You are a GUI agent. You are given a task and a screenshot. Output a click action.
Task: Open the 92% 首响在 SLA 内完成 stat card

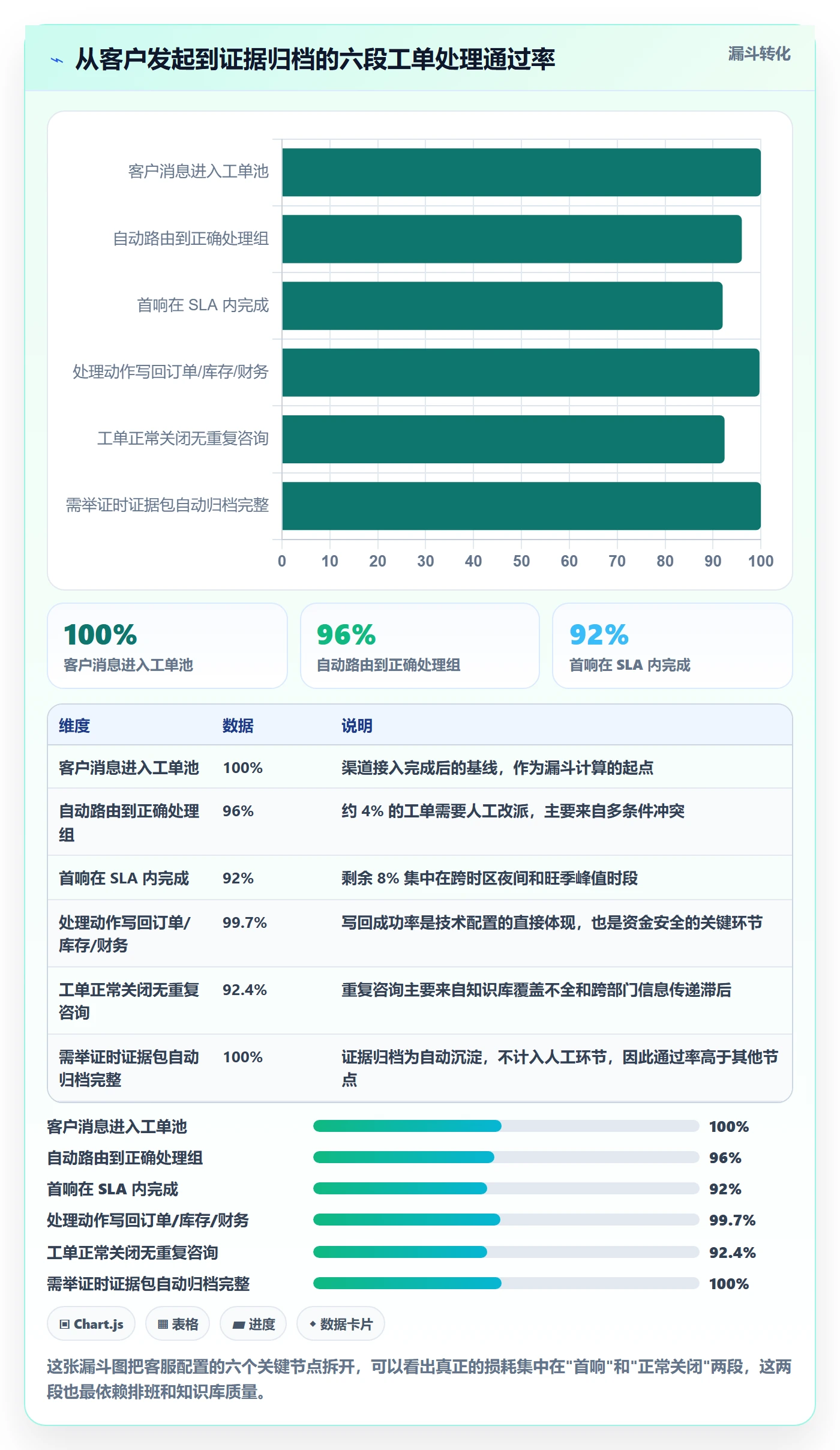point(673,646)
